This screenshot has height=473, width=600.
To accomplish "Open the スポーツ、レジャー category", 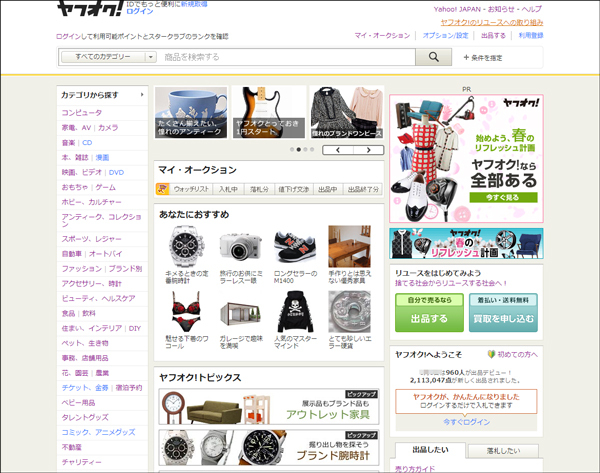I will pos(91,239).
